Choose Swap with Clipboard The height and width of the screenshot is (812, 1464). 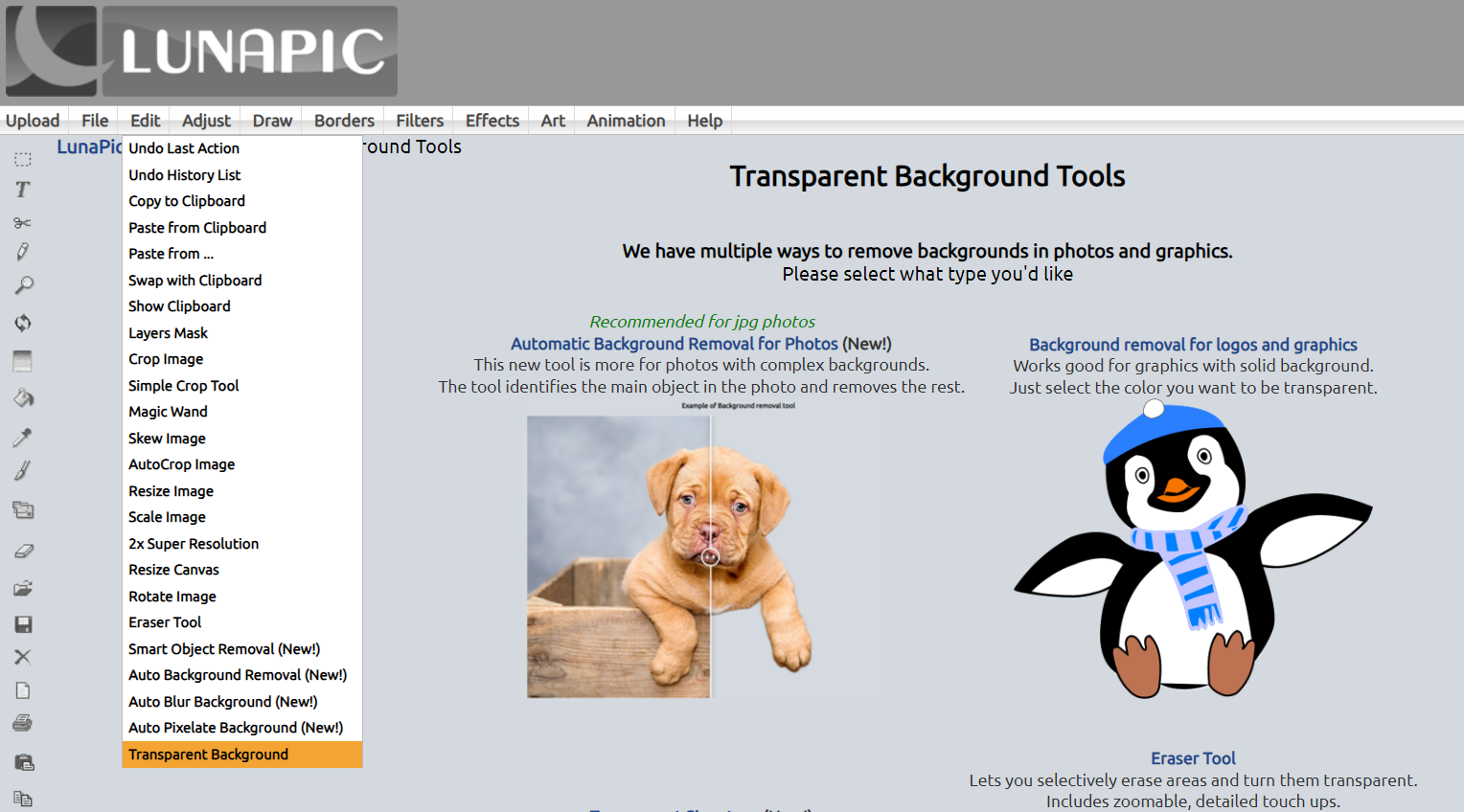pos(242,281)
